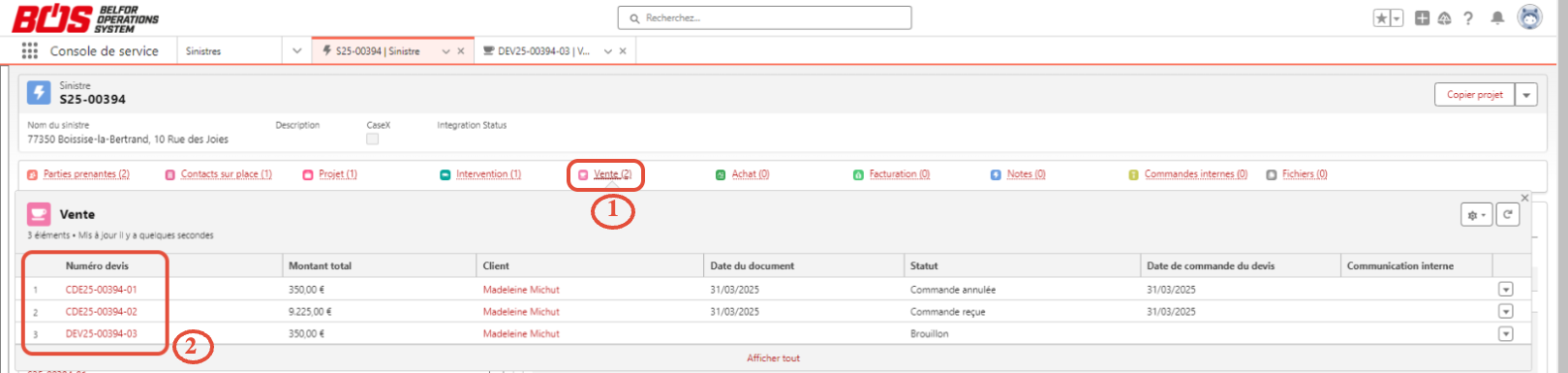Image resolution: width=1568 pixels, height=373 pixels.
Task: Click the blue lightning Sinistre record icon
Action: point(39,93)
